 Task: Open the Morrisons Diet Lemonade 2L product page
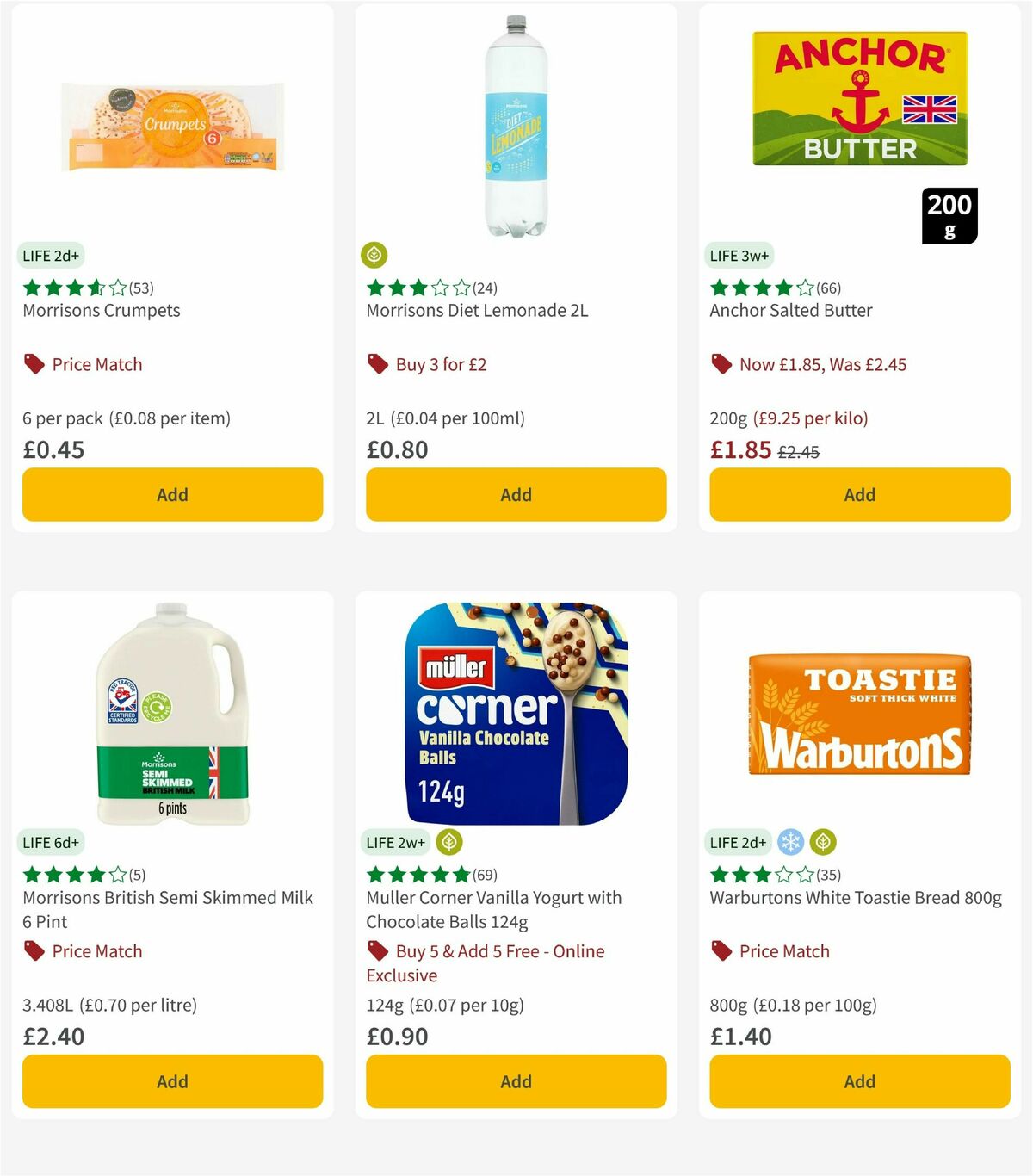[x=477, y=311]
